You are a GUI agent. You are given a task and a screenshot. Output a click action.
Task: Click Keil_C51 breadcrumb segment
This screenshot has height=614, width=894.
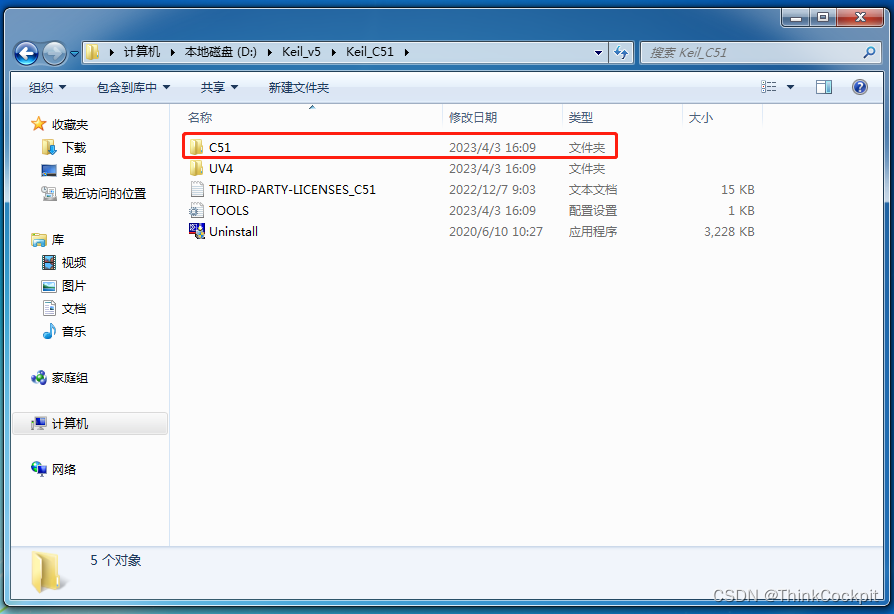coord(369,52)
